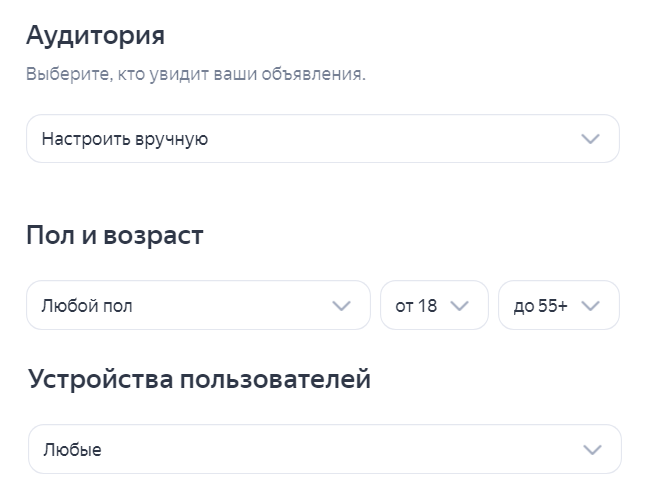
Task: Click chevron arrow next to 'до 55+'
Action: click(590, 306)
